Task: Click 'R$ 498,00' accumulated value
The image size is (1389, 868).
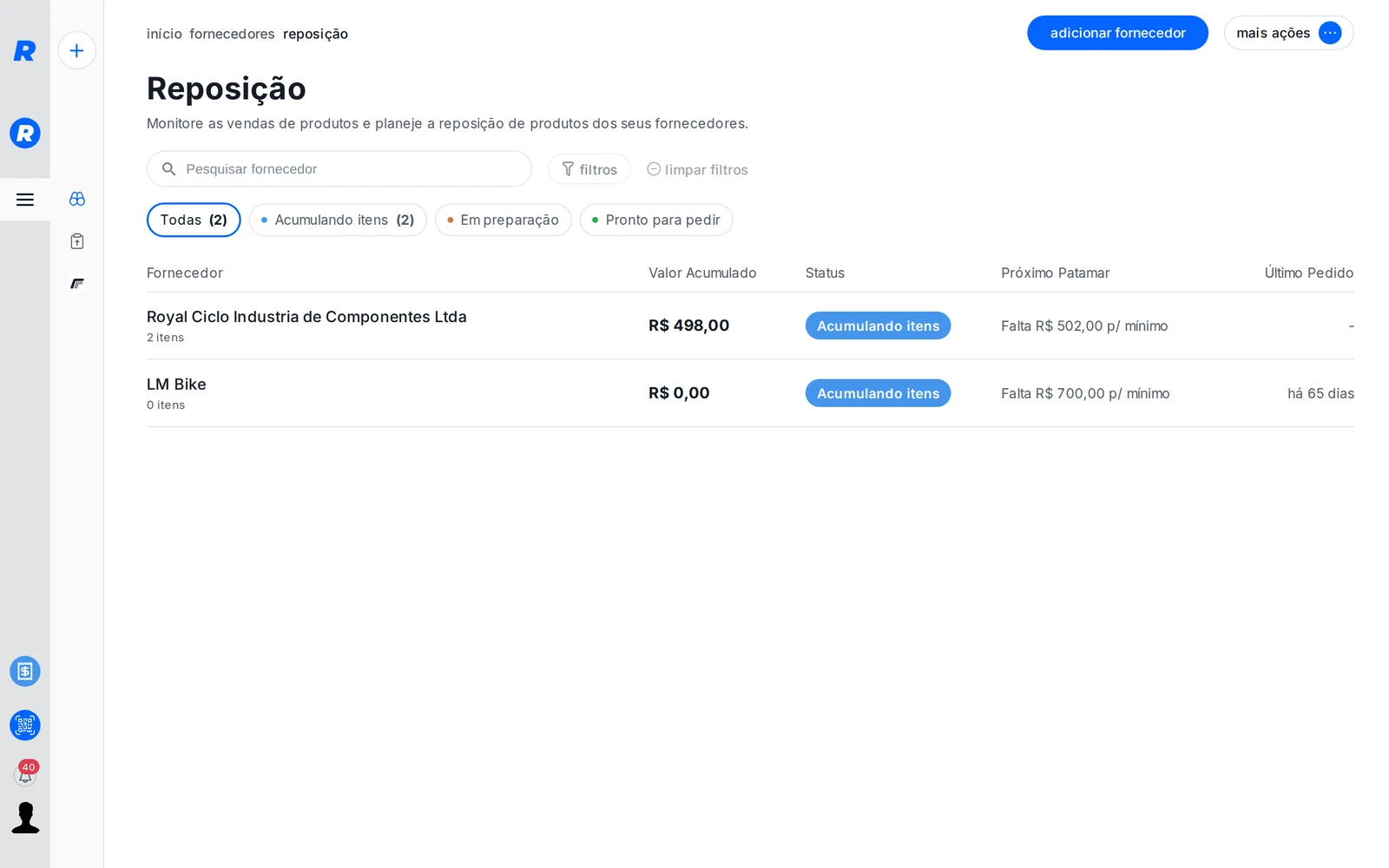Action: pyautogui.click(x=688, y=325)
